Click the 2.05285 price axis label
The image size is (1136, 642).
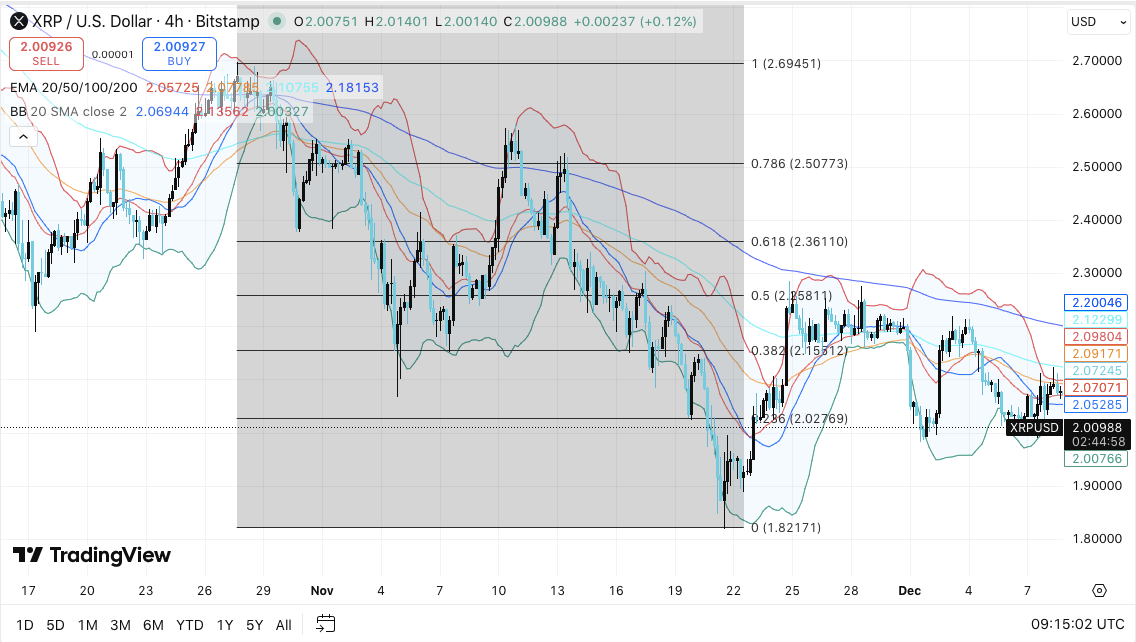pyautogui.click(x=1096, y=404)
